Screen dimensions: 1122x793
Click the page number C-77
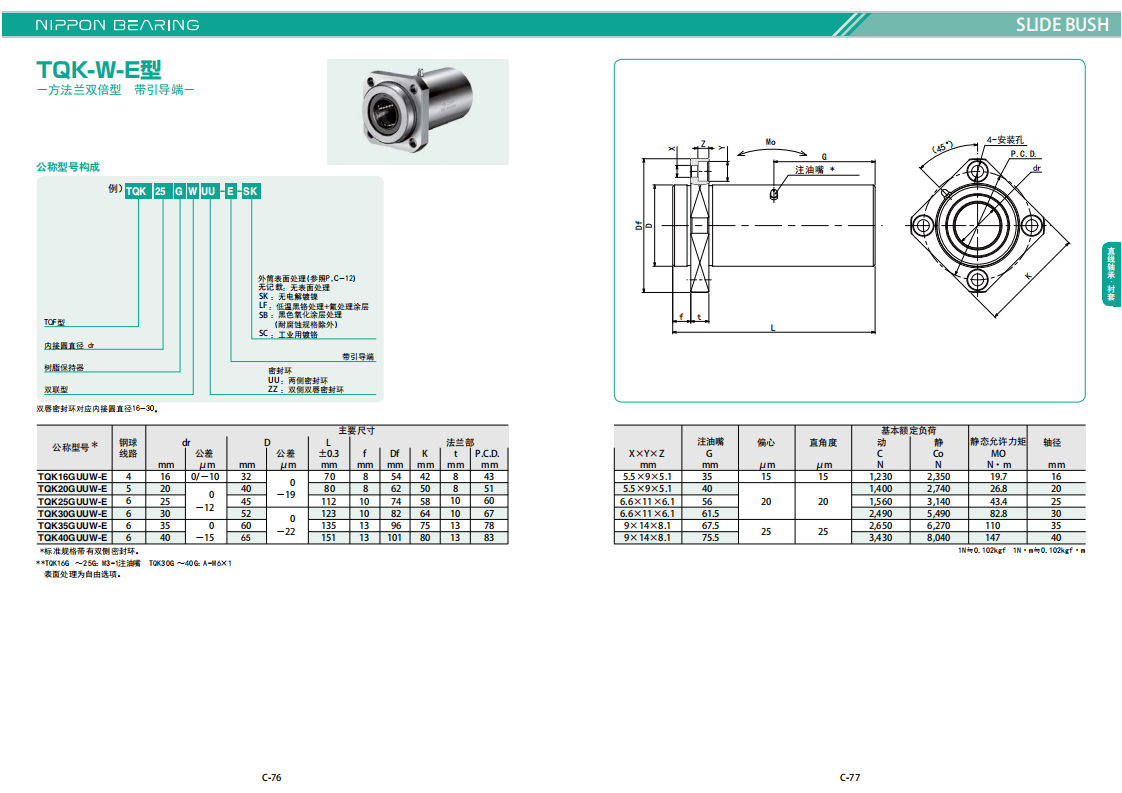(x=850, y=777)
